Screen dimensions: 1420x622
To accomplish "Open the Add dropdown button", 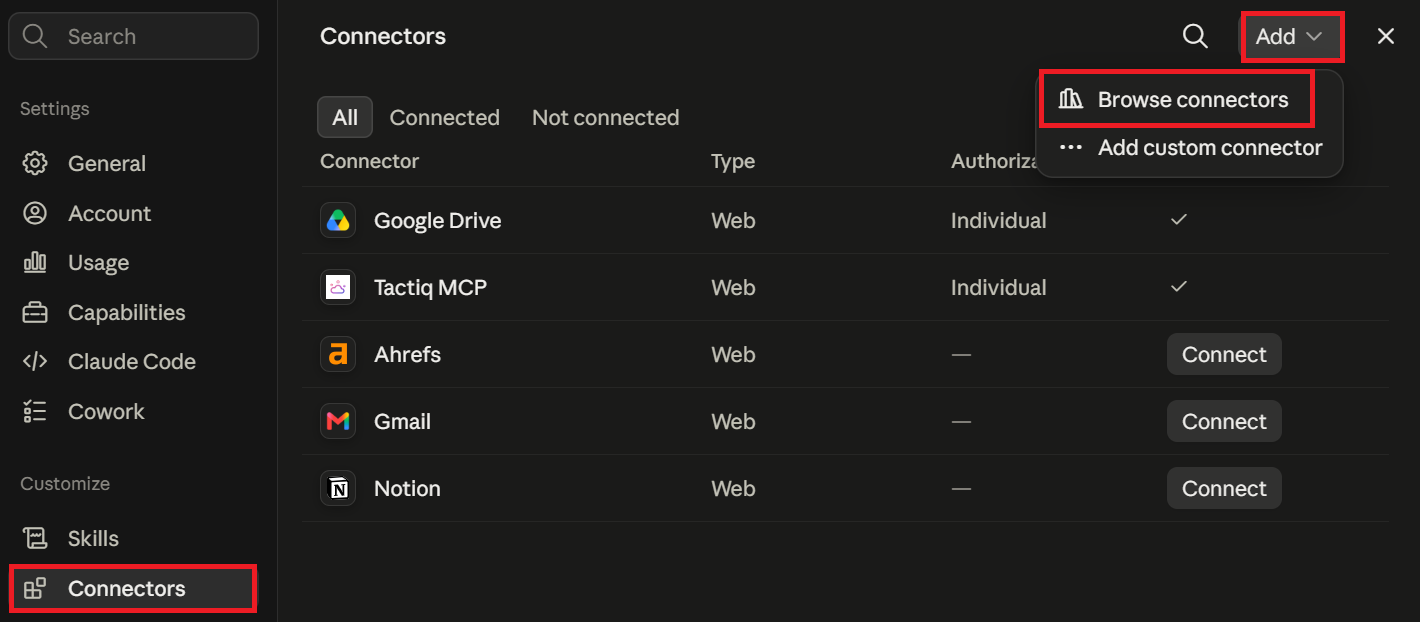I will [x=1290, y=36].
